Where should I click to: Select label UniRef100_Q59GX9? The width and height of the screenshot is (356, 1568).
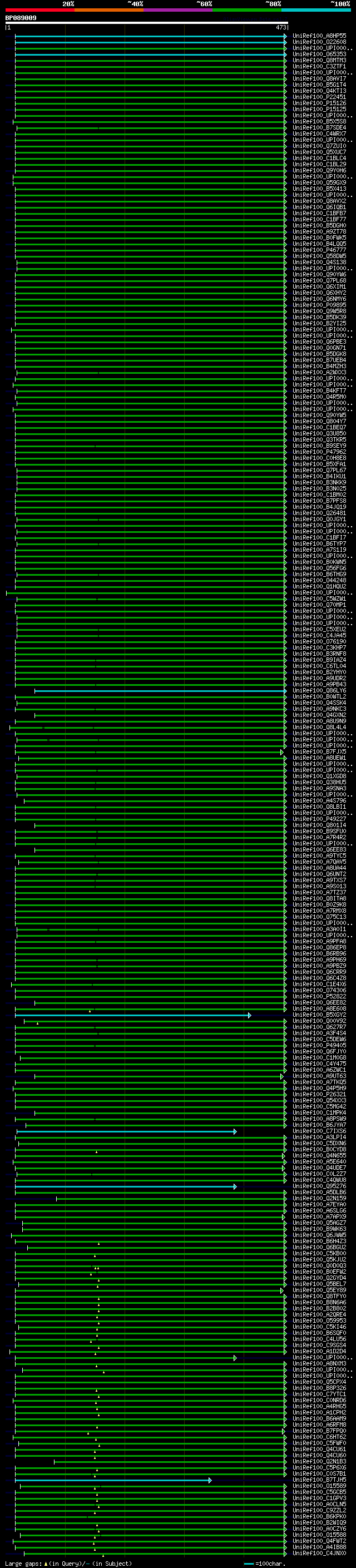pyautogui.click(x=319, y=182)
